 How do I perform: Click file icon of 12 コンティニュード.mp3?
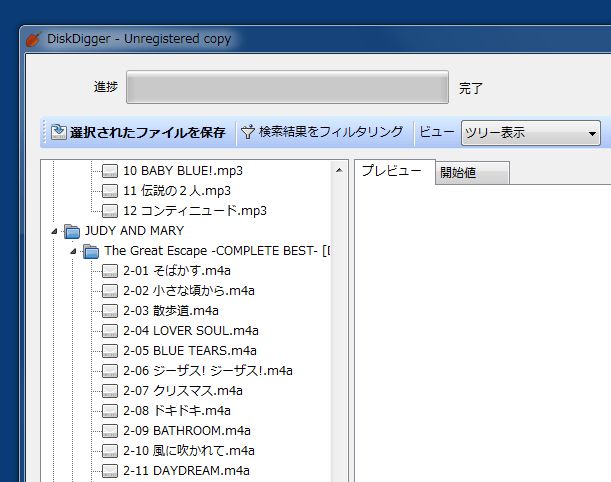110,211
